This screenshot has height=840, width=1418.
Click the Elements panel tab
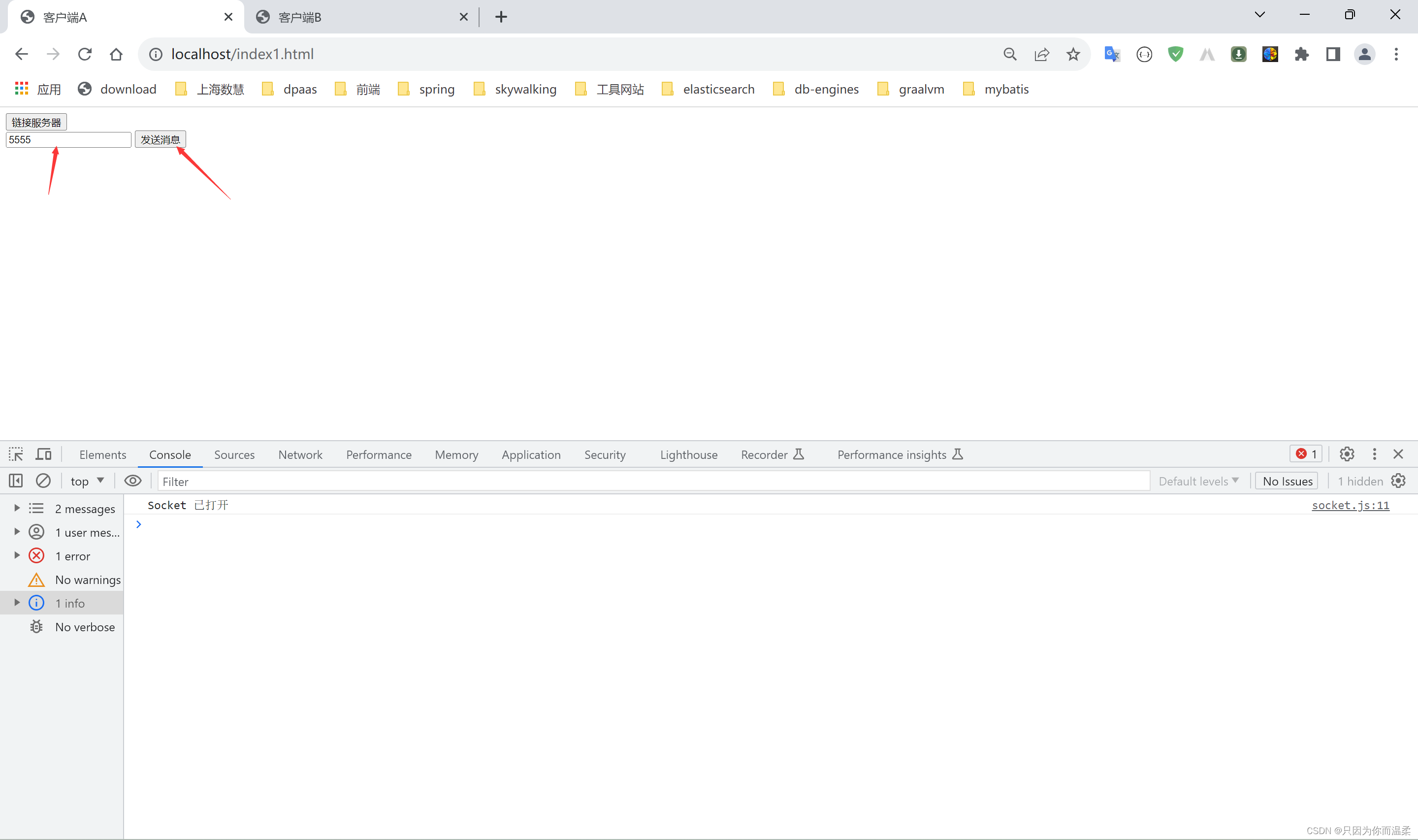click(102, 454)
